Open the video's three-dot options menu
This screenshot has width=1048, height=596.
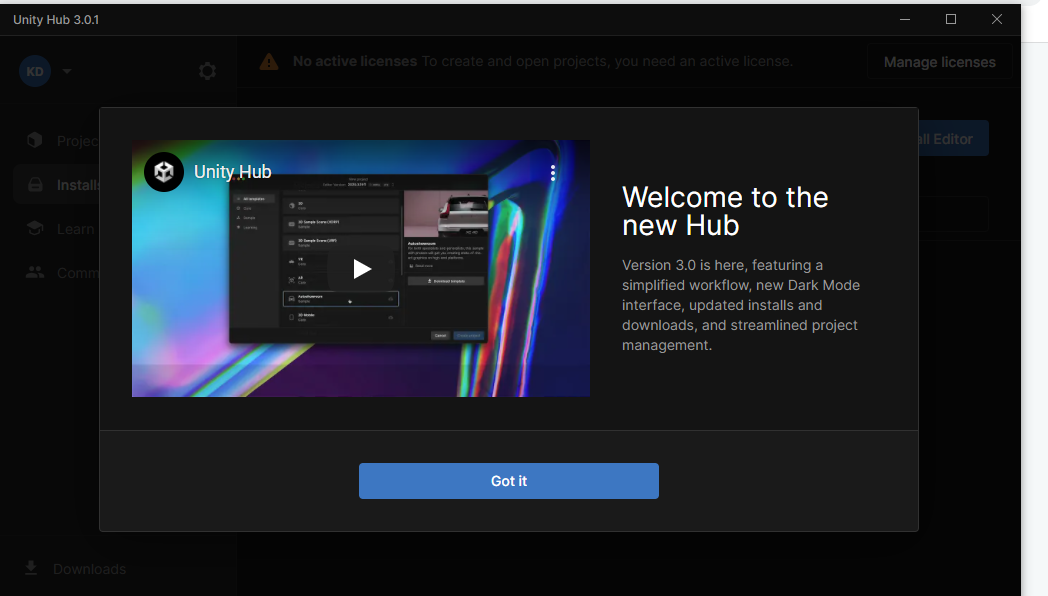553,173
